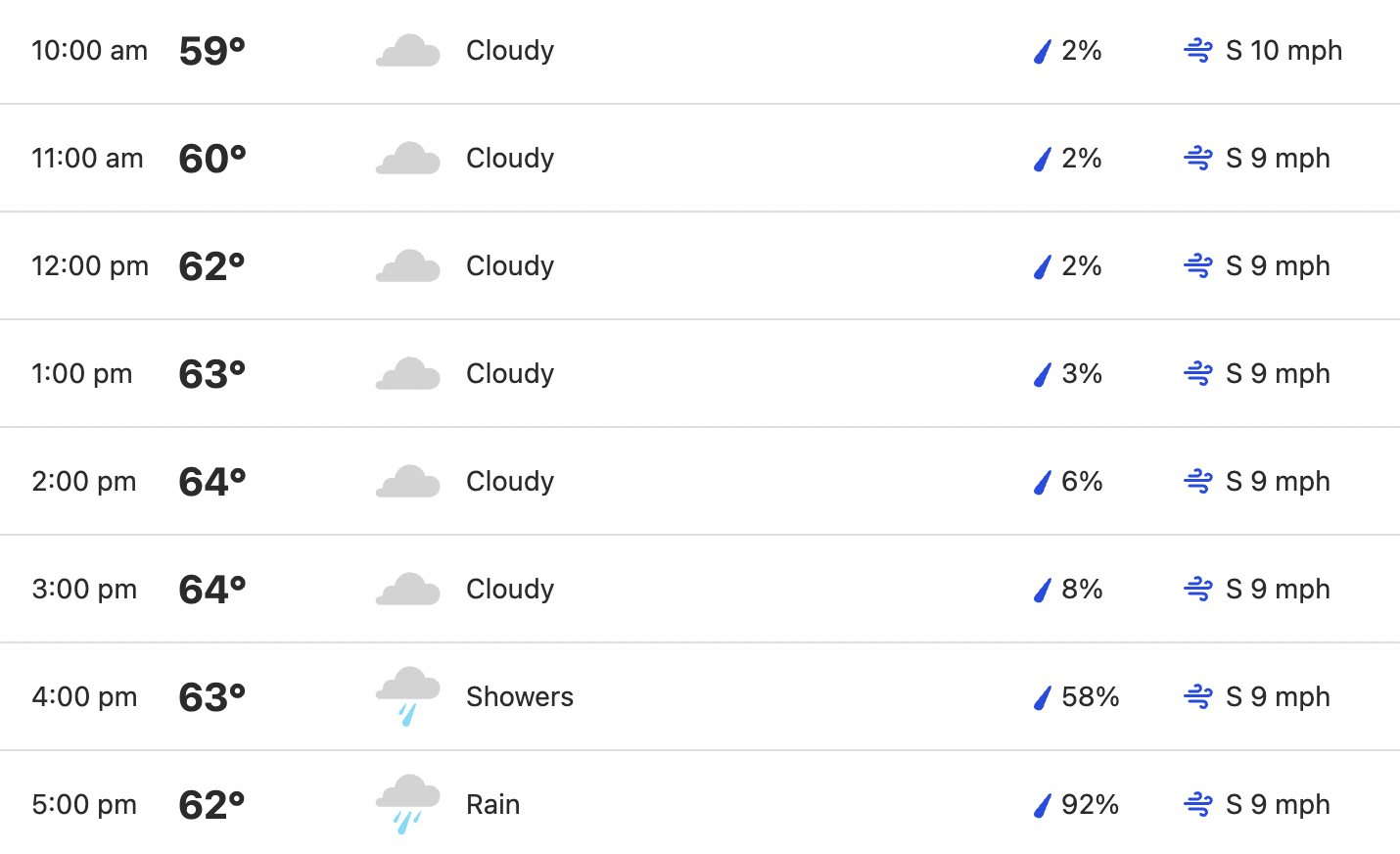Click the 3% precipitation chance value

tap(1082, 373)
